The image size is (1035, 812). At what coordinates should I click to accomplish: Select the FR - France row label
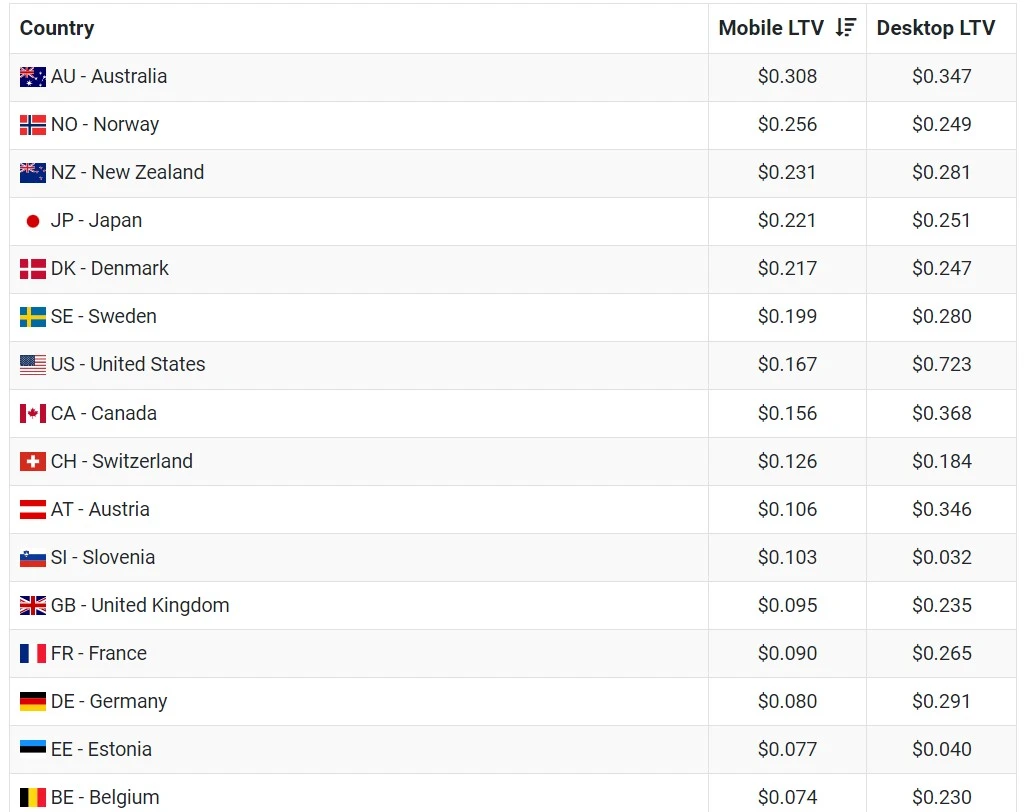pos(99,654)
